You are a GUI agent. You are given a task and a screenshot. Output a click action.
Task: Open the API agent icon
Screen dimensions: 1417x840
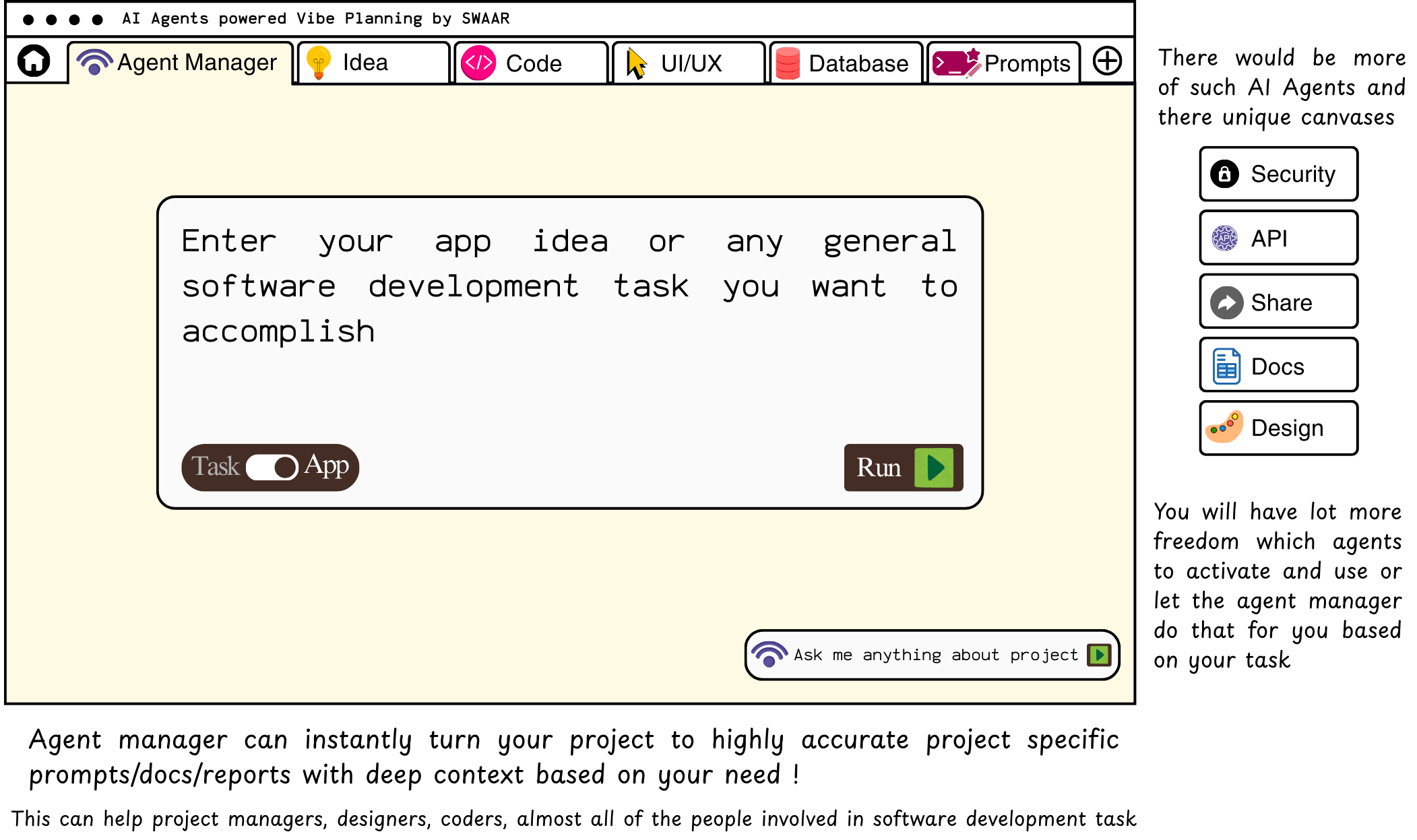(x=1226, y=238)
